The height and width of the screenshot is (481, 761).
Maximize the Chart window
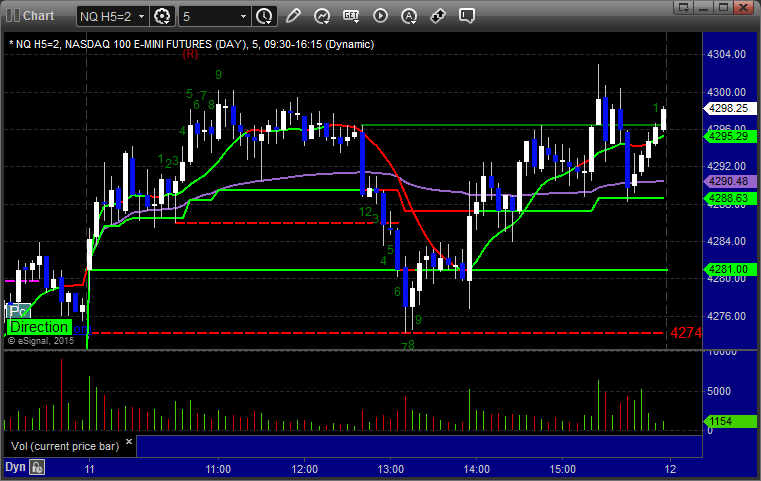723,7
